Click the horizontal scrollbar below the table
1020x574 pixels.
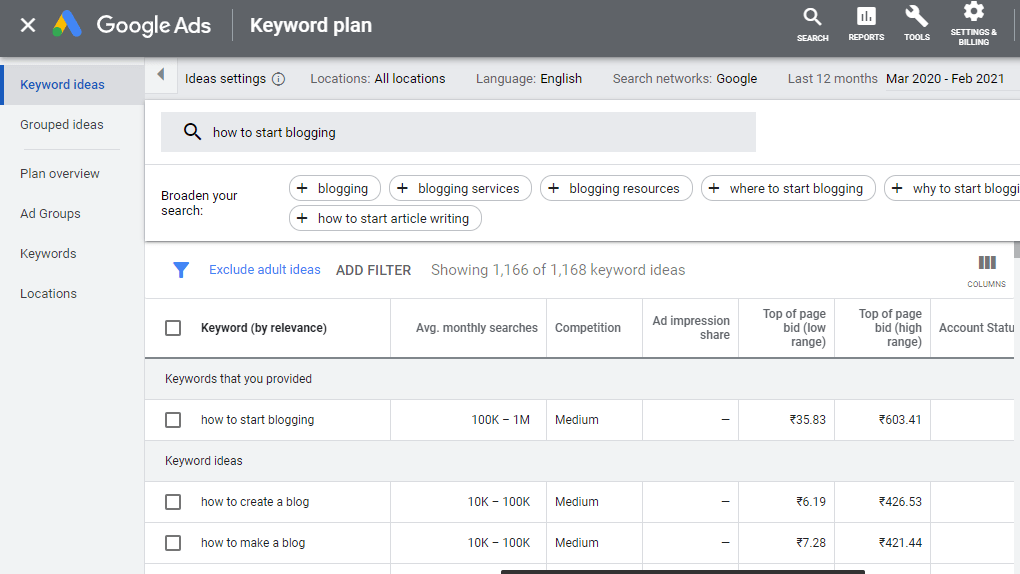coord(683,571)
